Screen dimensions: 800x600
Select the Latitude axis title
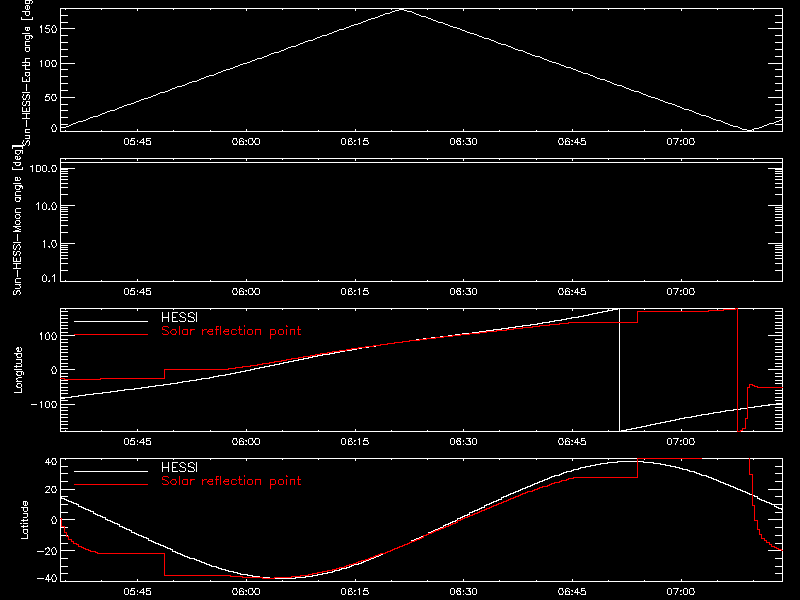click(24, 520)
